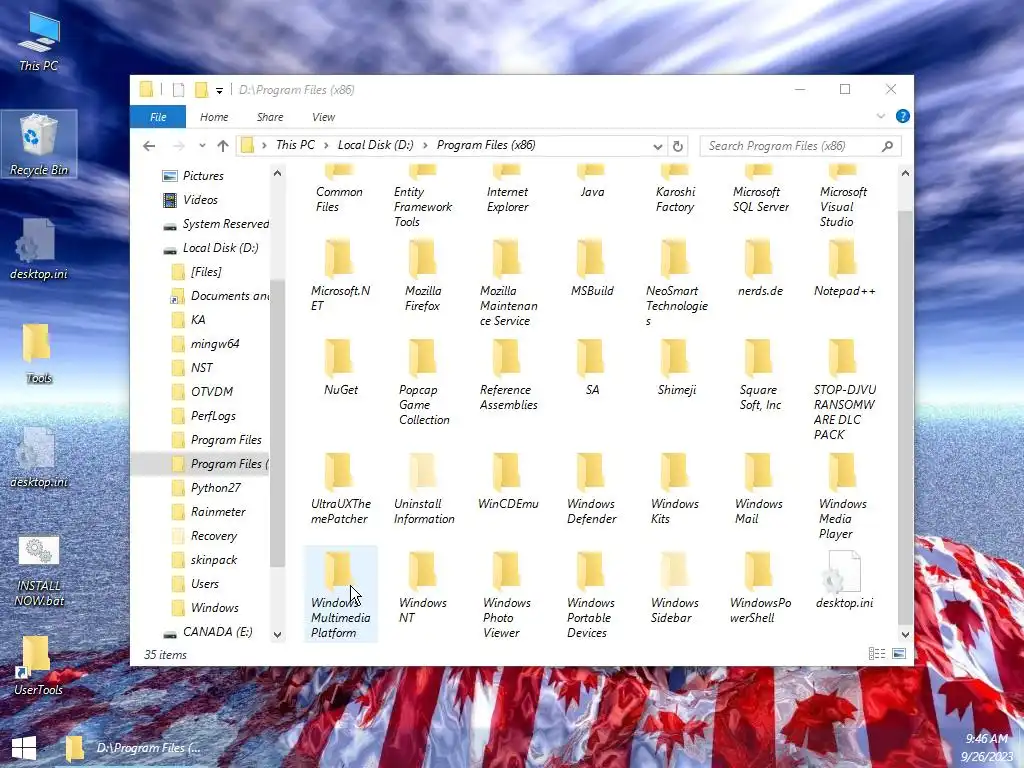The width and height of the screenshot is (1024, 768).
Task: Open the Recycle Bin desktop icon
Action: coord(39,144)
